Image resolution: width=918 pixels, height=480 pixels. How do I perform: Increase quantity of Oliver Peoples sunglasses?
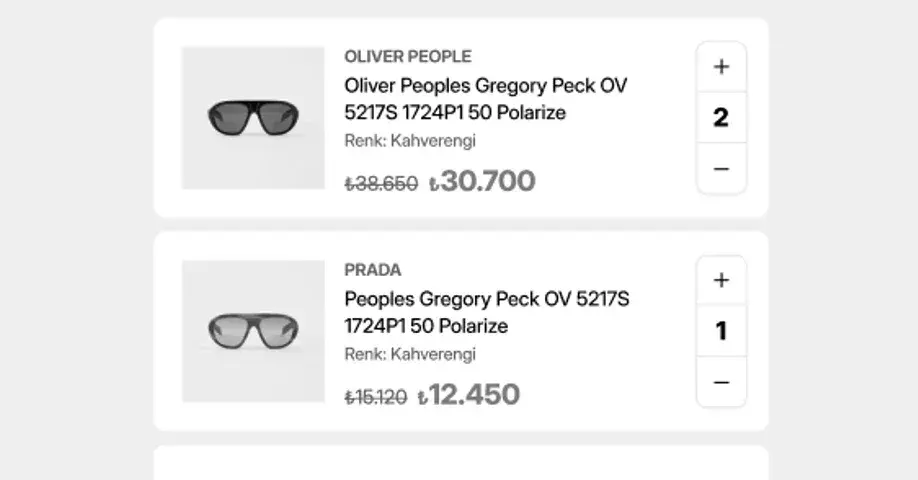click(x=721, y=67)
